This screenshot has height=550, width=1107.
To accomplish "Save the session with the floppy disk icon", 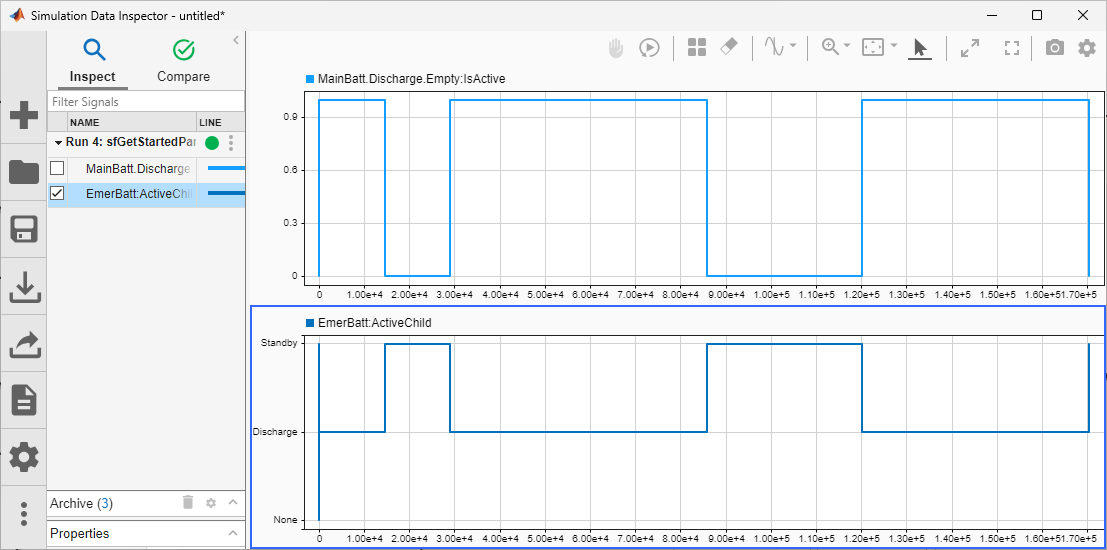I will [23, 229].
